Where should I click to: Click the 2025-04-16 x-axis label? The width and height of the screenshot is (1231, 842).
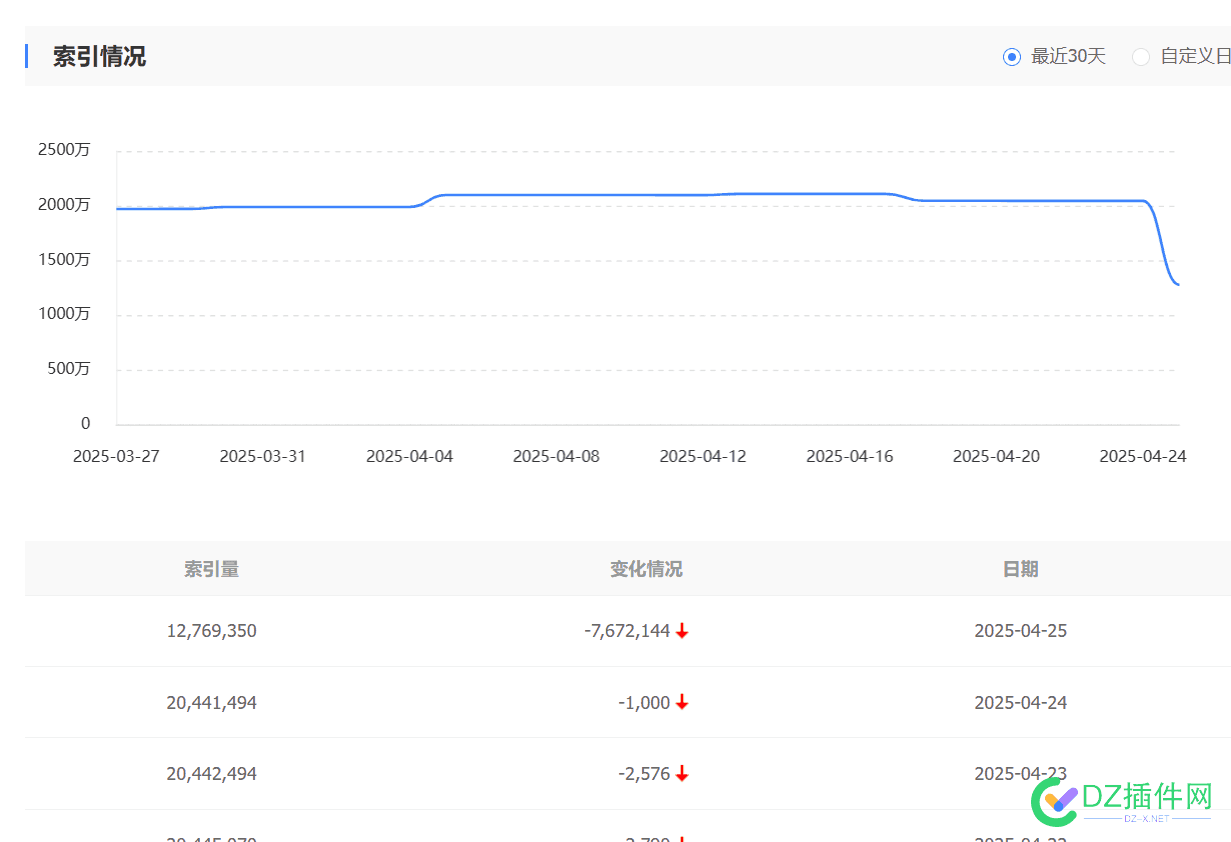[849, 456]
